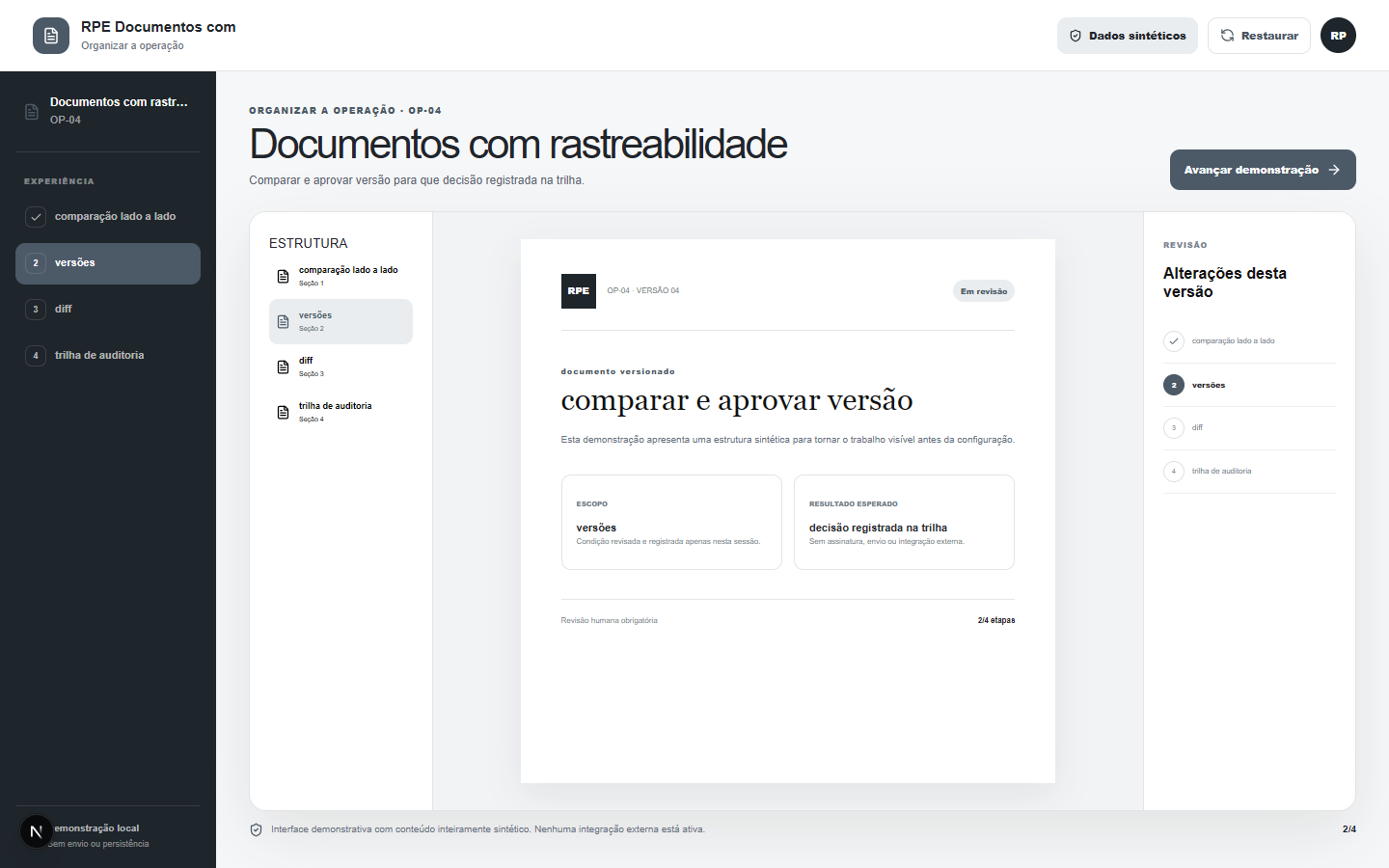Click the refresh icon in Restaurar button
Image resolution: width=1389 pixels, height=868 pixels.
click(1227, 36)
